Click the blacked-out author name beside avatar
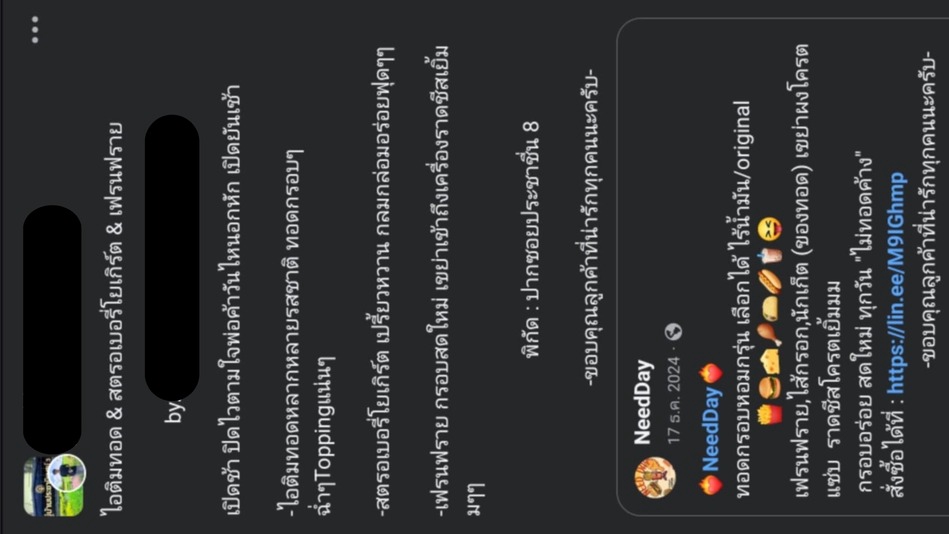The image size is (949, 534). 52,329
